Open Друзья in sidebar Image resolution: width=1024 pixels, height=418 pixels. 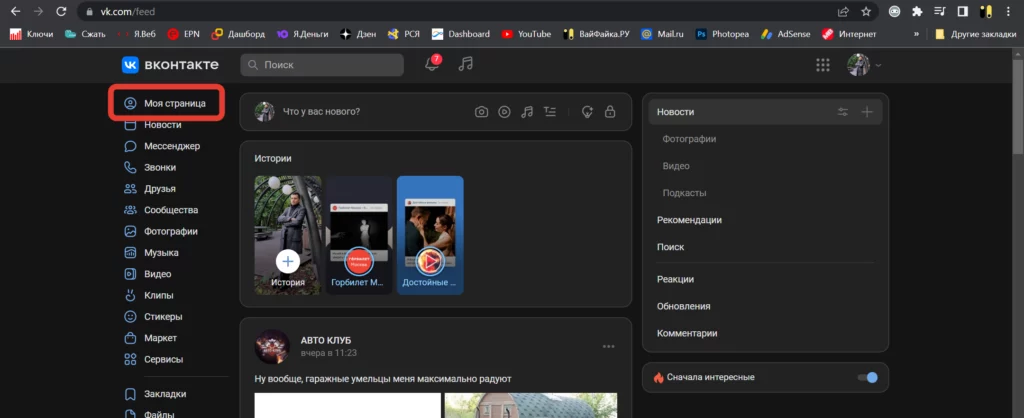150,189
